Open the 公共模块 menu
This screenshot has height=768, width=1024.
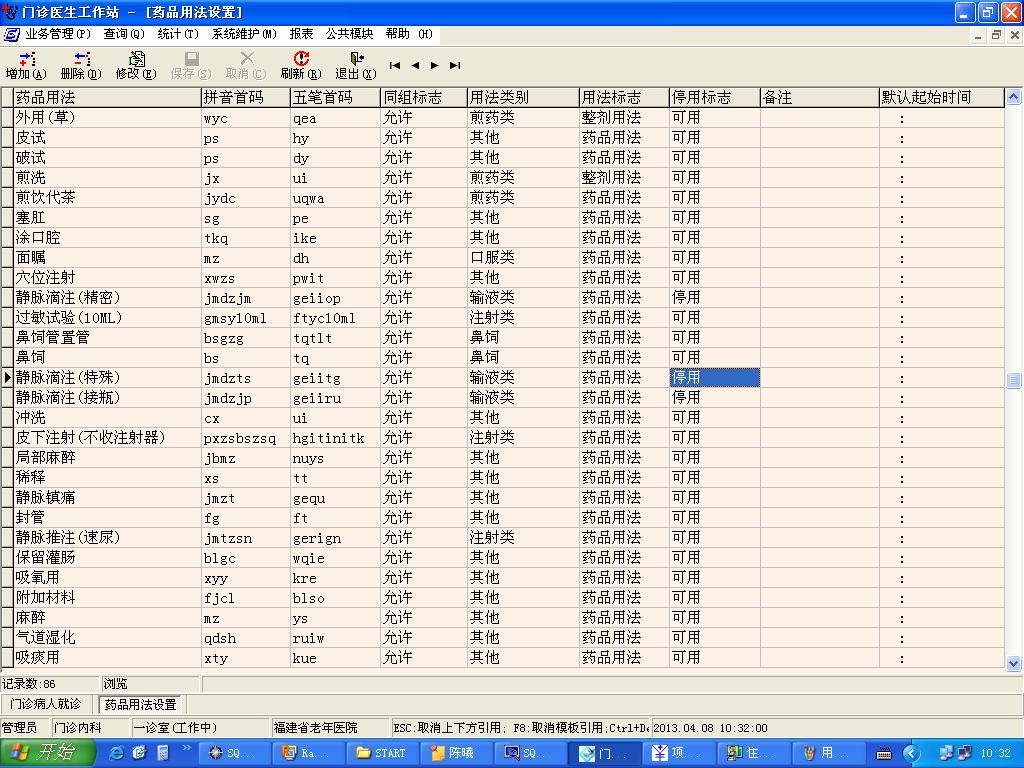pos(349,34)
